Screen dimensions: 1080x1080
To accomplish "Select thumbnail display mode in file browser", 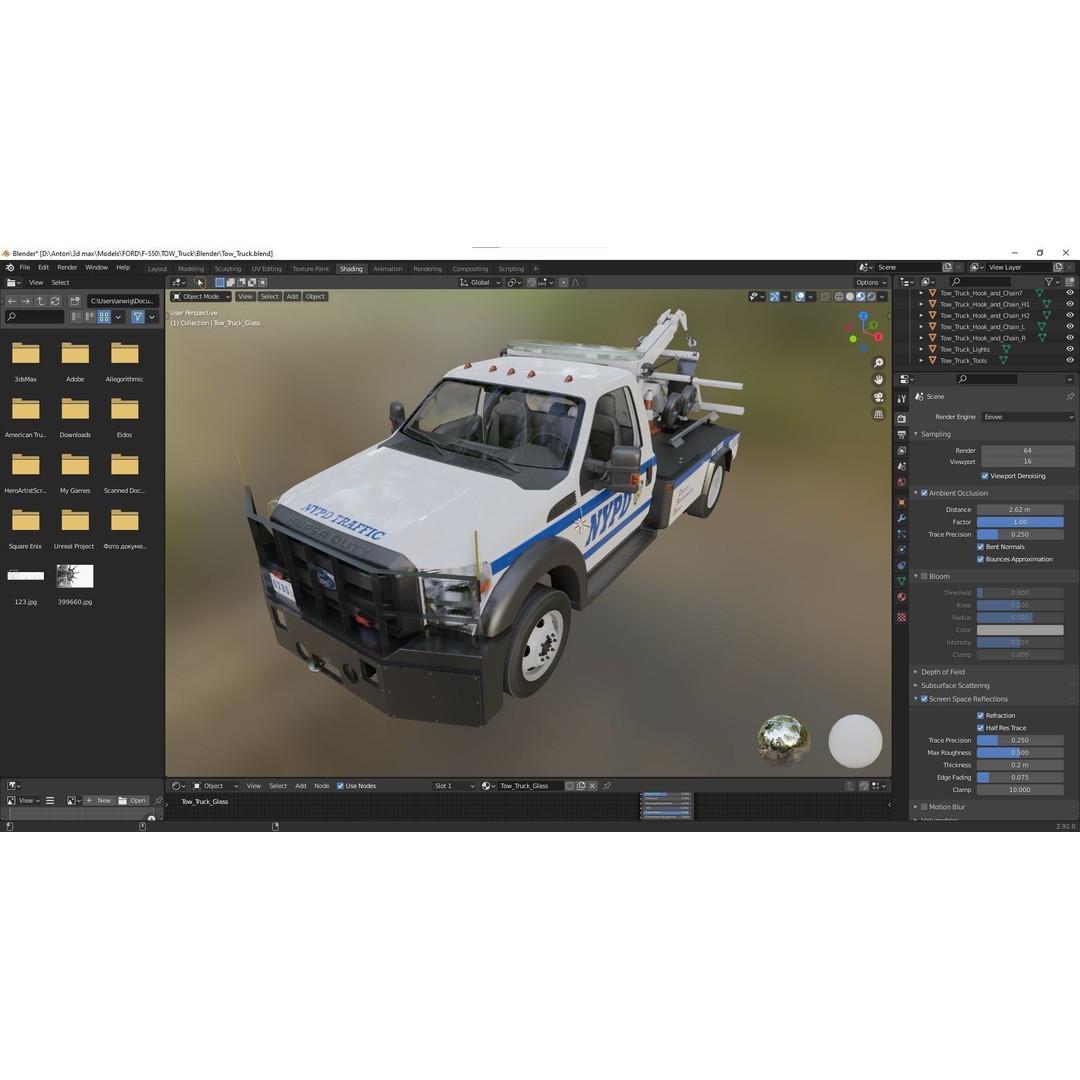I will (104, 317).
